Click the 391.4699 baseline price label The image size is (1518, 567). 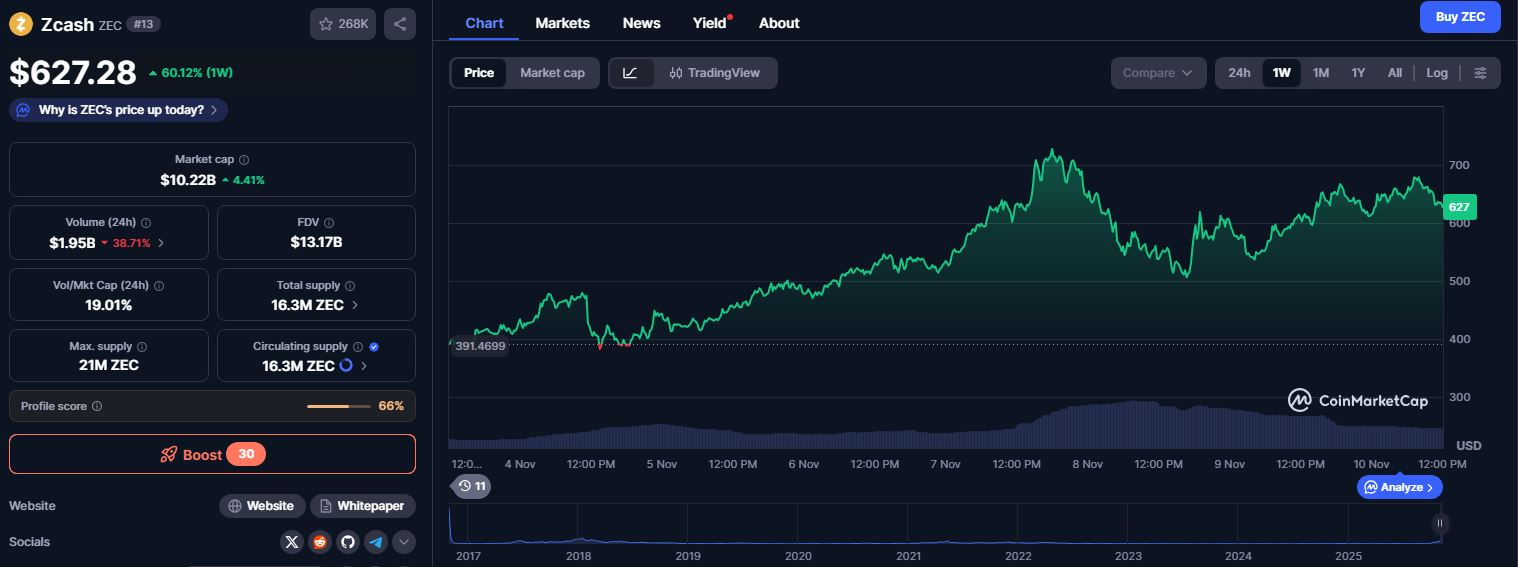point(479,347)
